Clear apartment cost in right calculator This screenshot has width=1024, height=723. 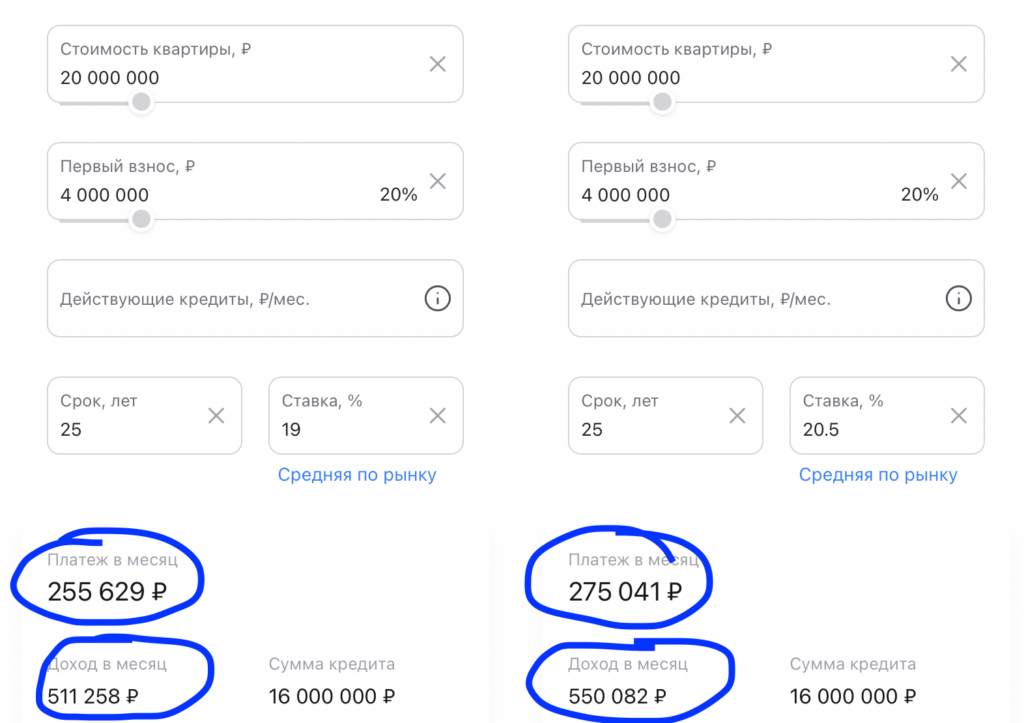pos(958,64)
